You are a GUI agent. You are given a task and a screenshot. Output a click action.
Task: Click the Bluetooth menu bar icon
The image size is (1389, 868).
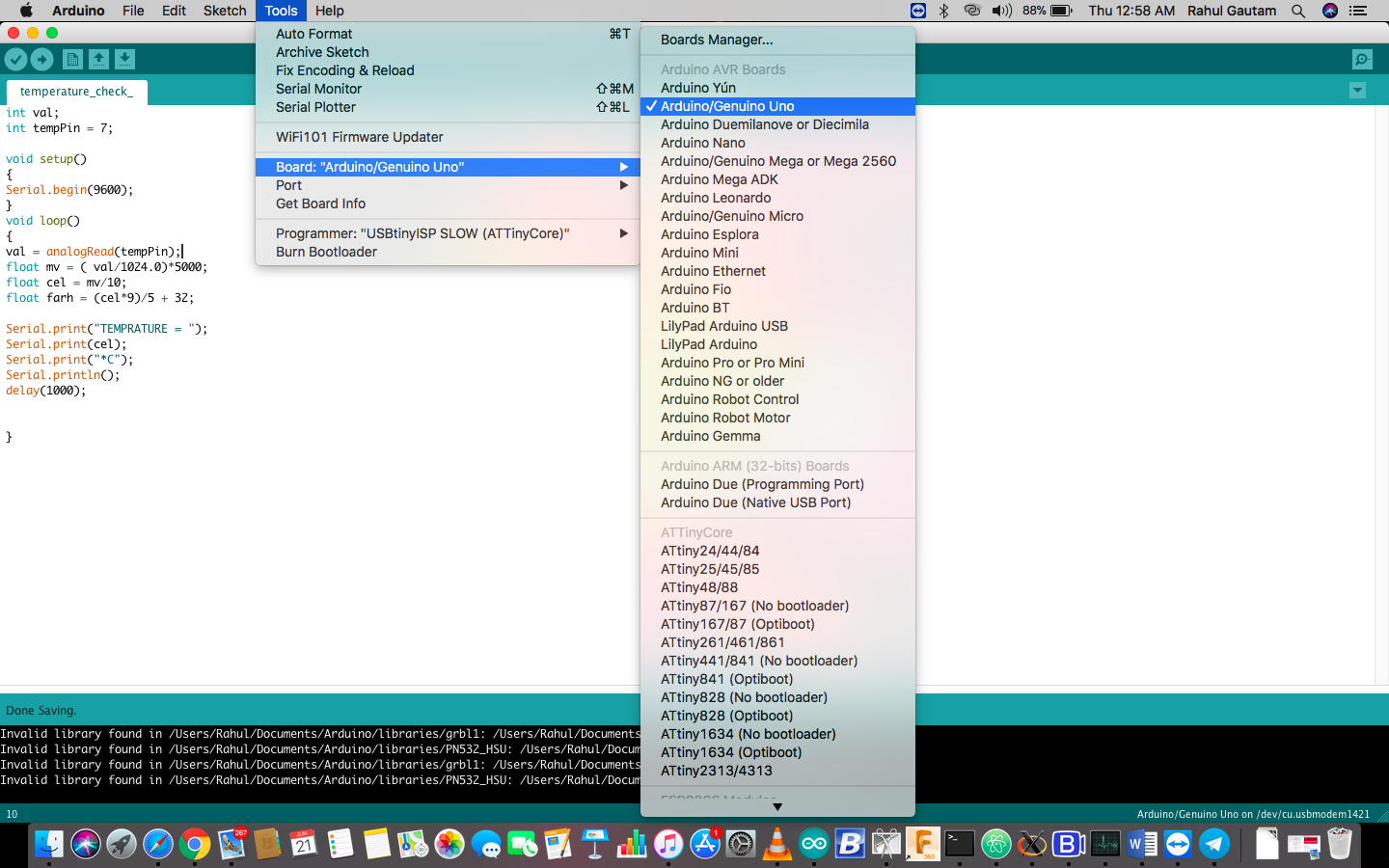(944, 11)
